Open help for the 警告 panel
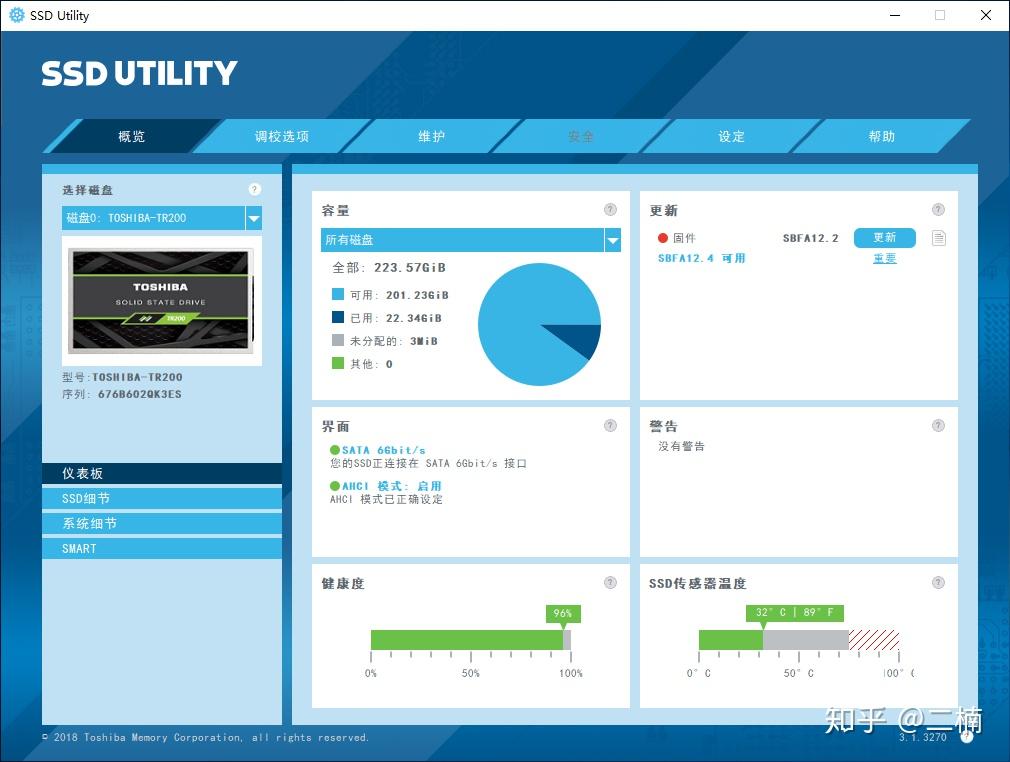The image size is (1010, 762). (938, 426)
